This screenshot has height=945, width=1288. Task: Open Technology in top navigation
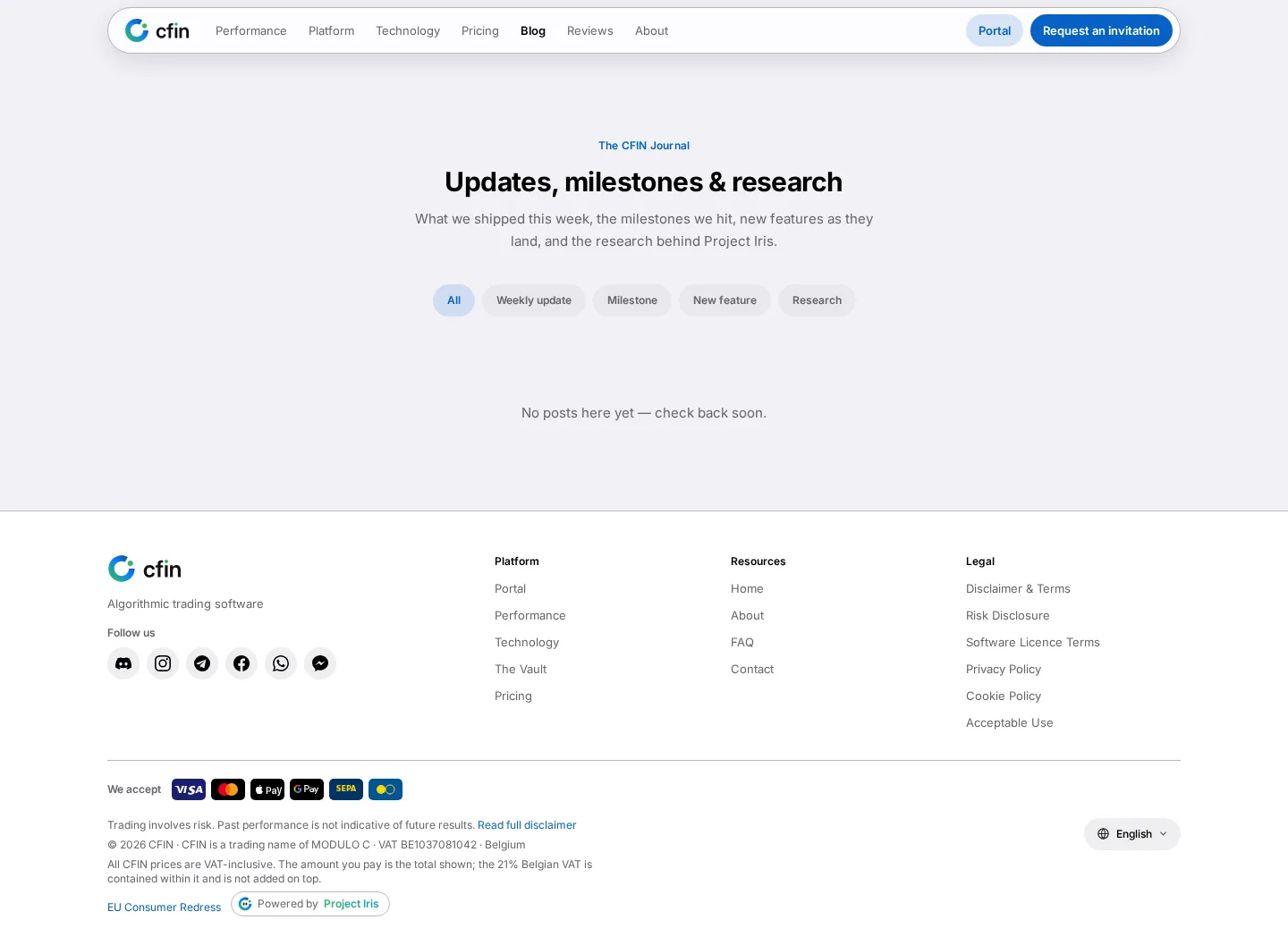click(x=408, y=30)
